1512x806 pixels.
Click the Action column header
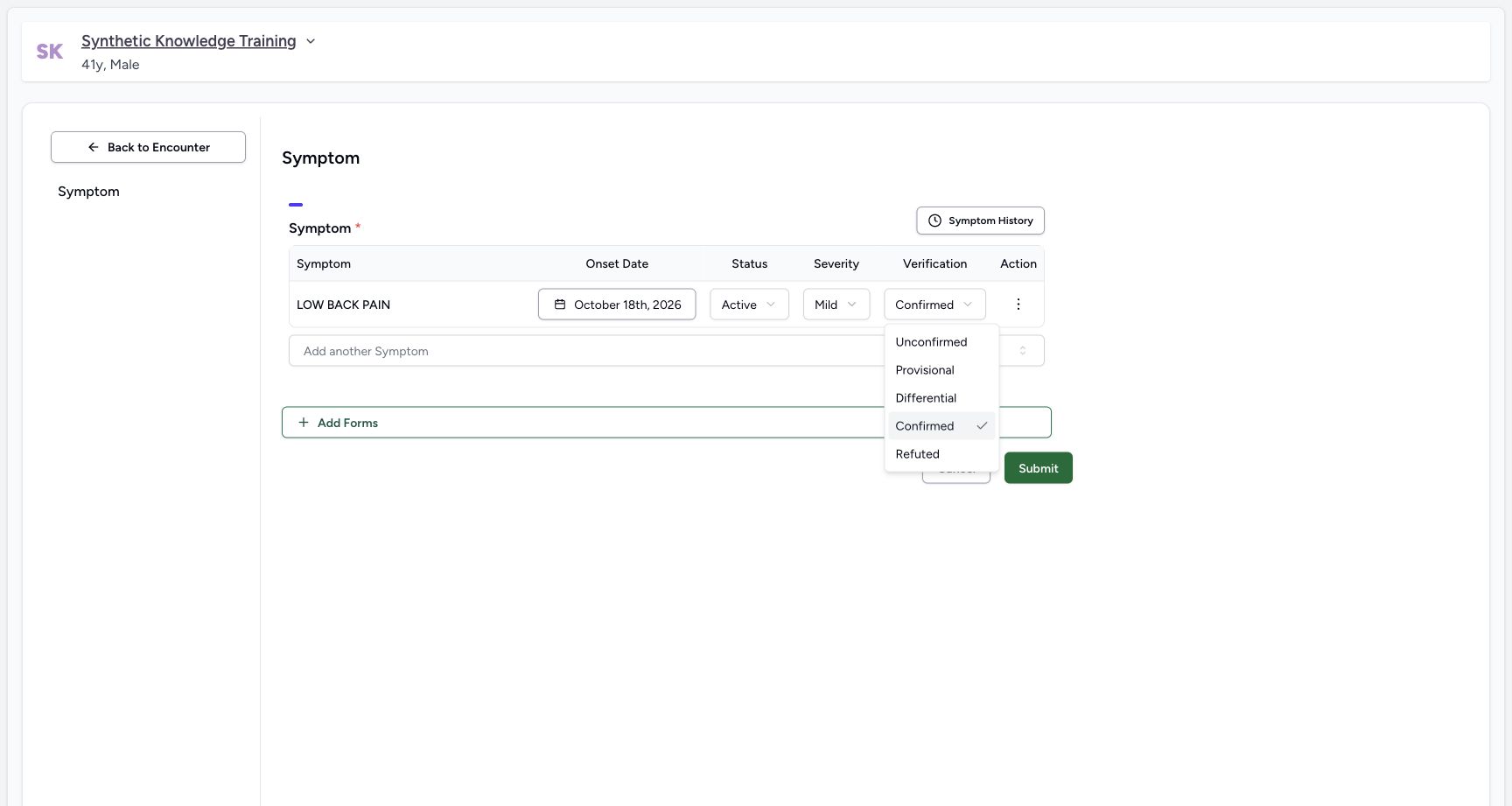click(1018, 263)
